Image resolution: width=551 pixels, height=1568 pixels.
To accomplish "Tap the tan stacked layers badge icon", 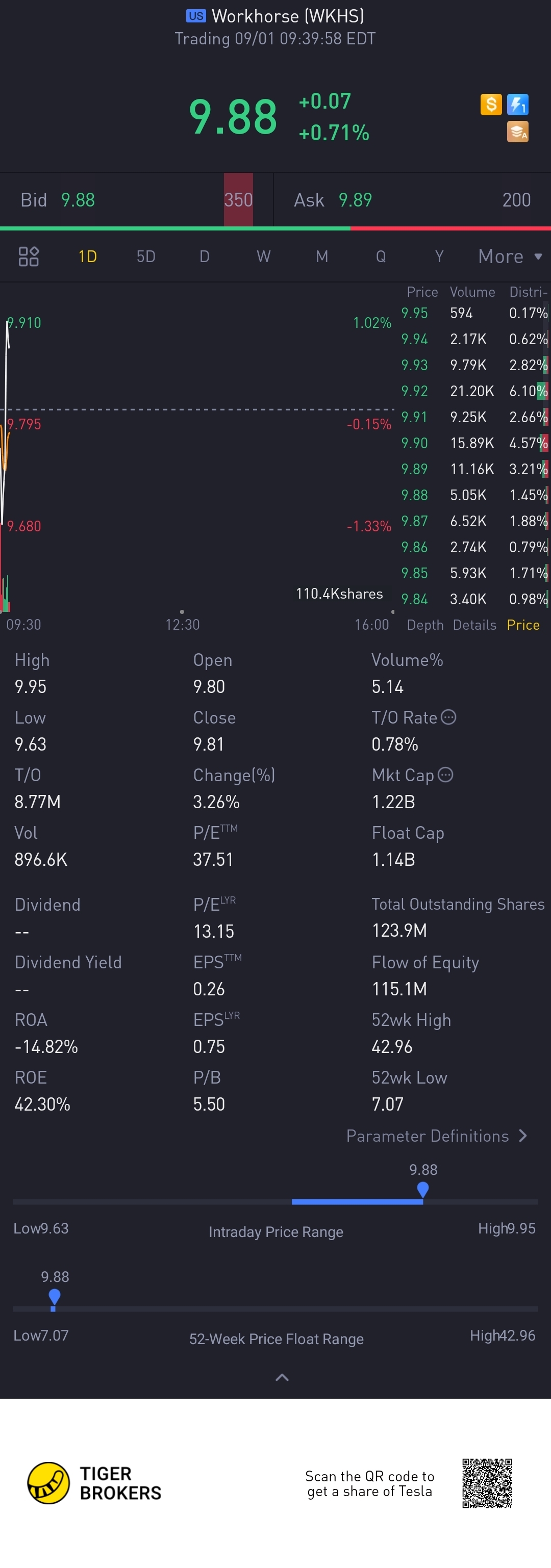I will [517, 132].
